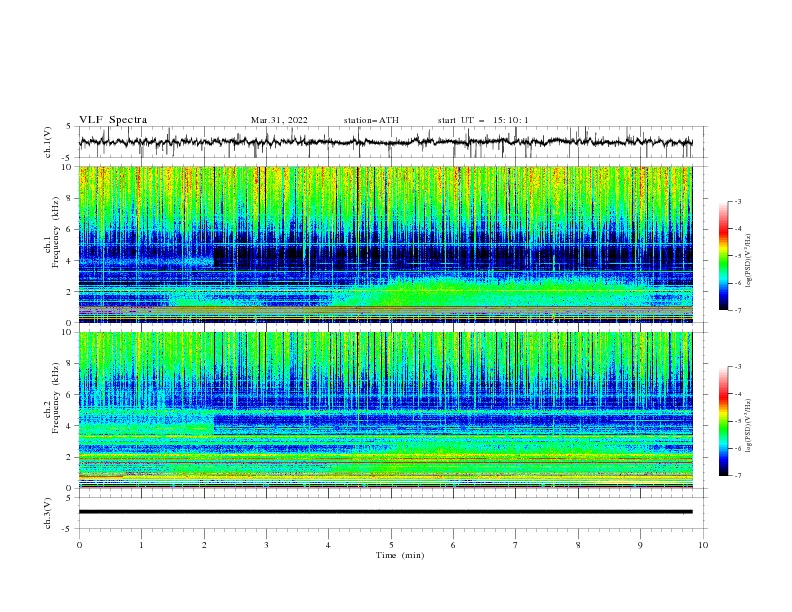Viewport: 792px width, 612px height.
Task: Click the time-axis tick label '9'
Action: (x=640, y=545)
